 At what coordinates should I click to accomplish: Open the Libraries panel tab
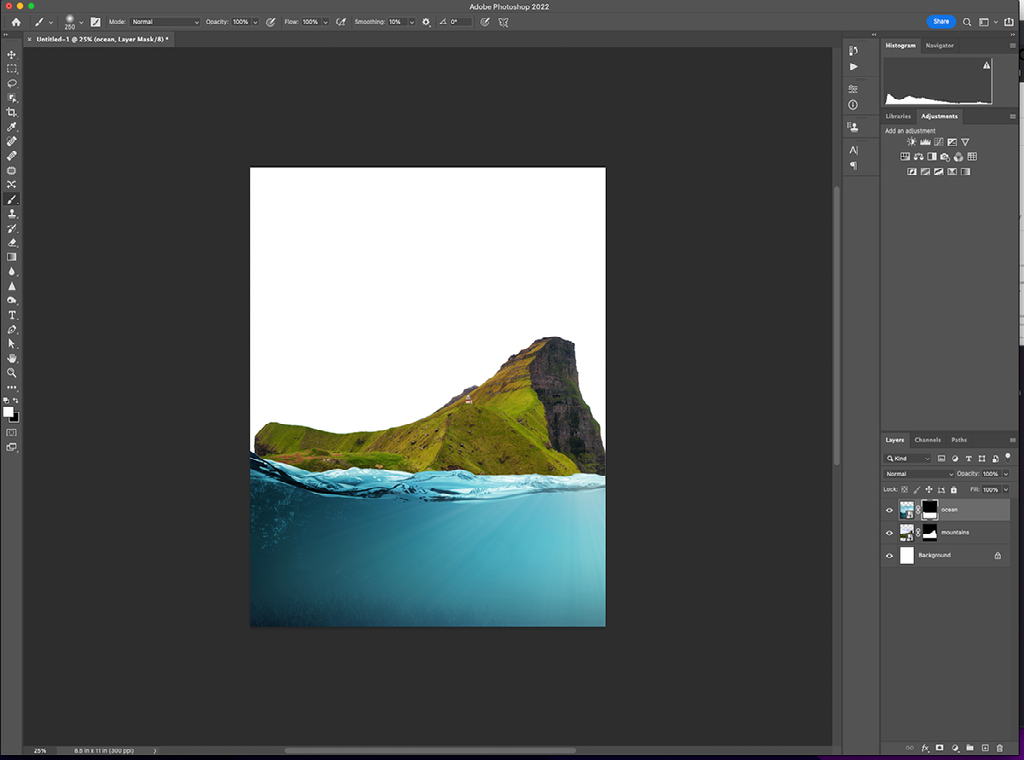coord(898,116)
